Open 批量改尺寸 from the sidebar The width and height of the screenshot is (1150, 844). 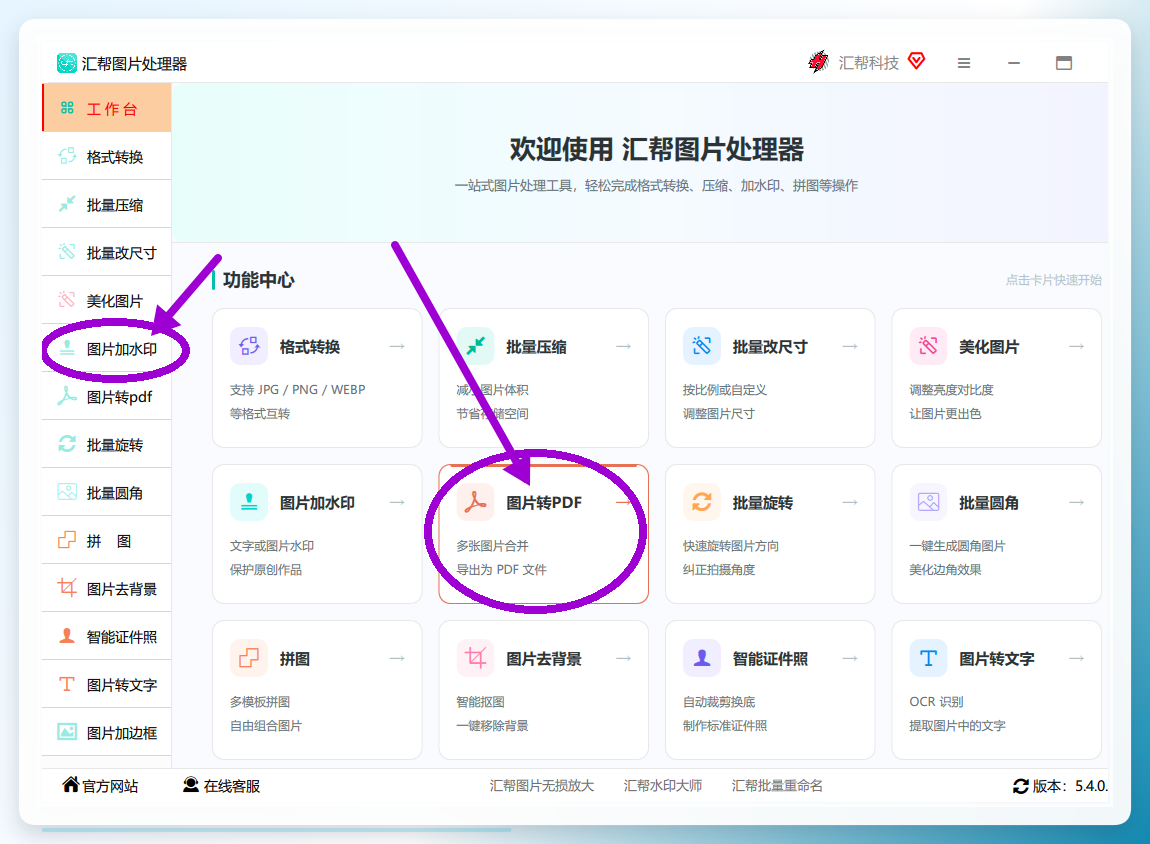coord(107,252)
